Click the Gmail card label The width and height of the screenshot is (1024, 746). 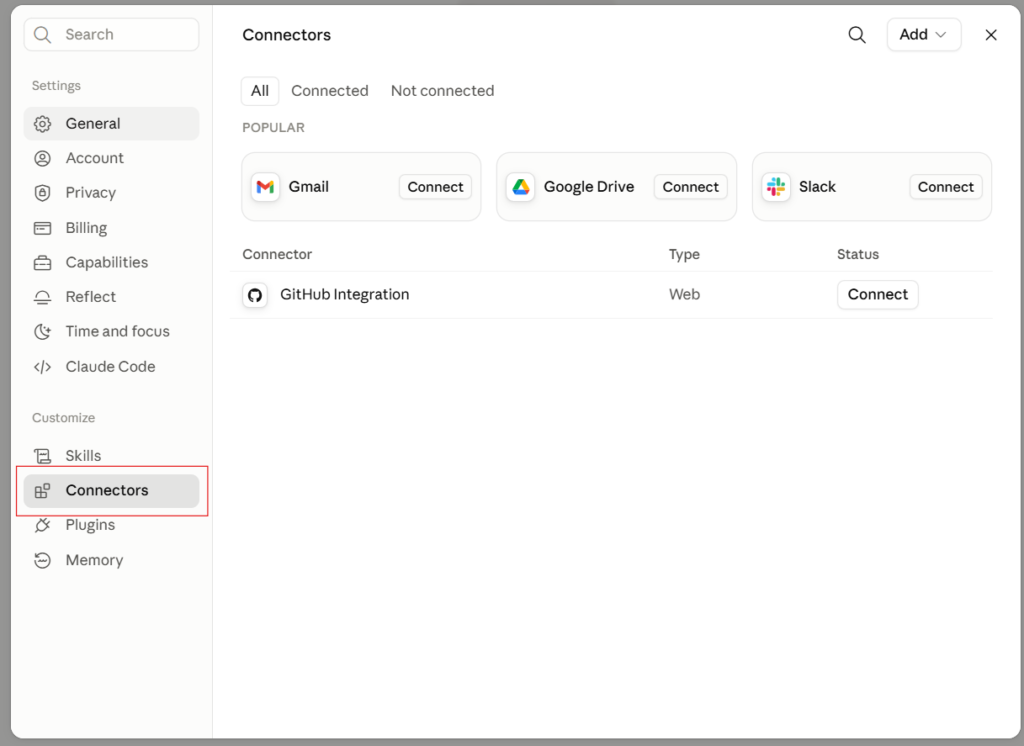[308, 187]
